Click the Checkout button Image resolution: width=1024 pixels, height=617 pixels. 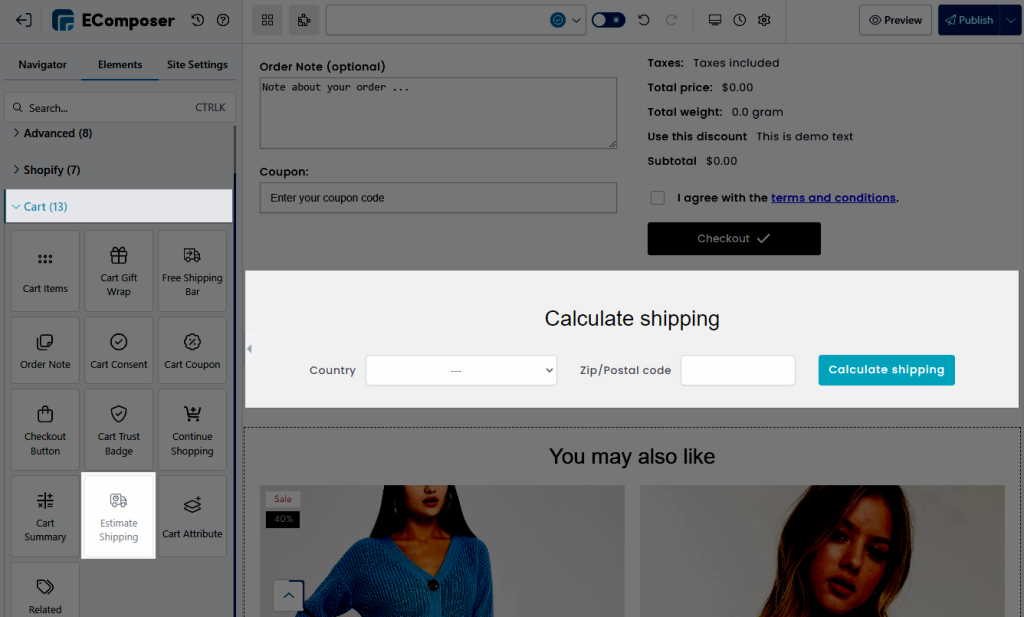tap(734, 238)
